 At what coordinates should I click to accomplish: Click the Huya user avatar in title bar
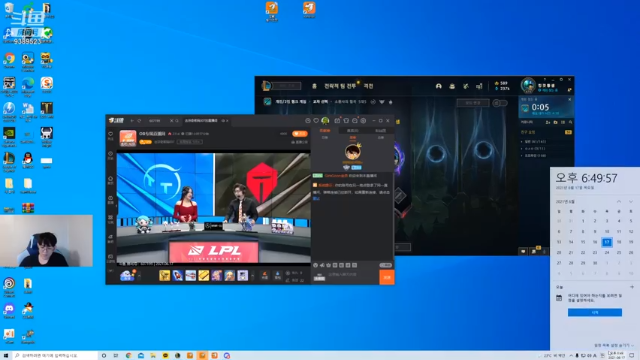325,121
